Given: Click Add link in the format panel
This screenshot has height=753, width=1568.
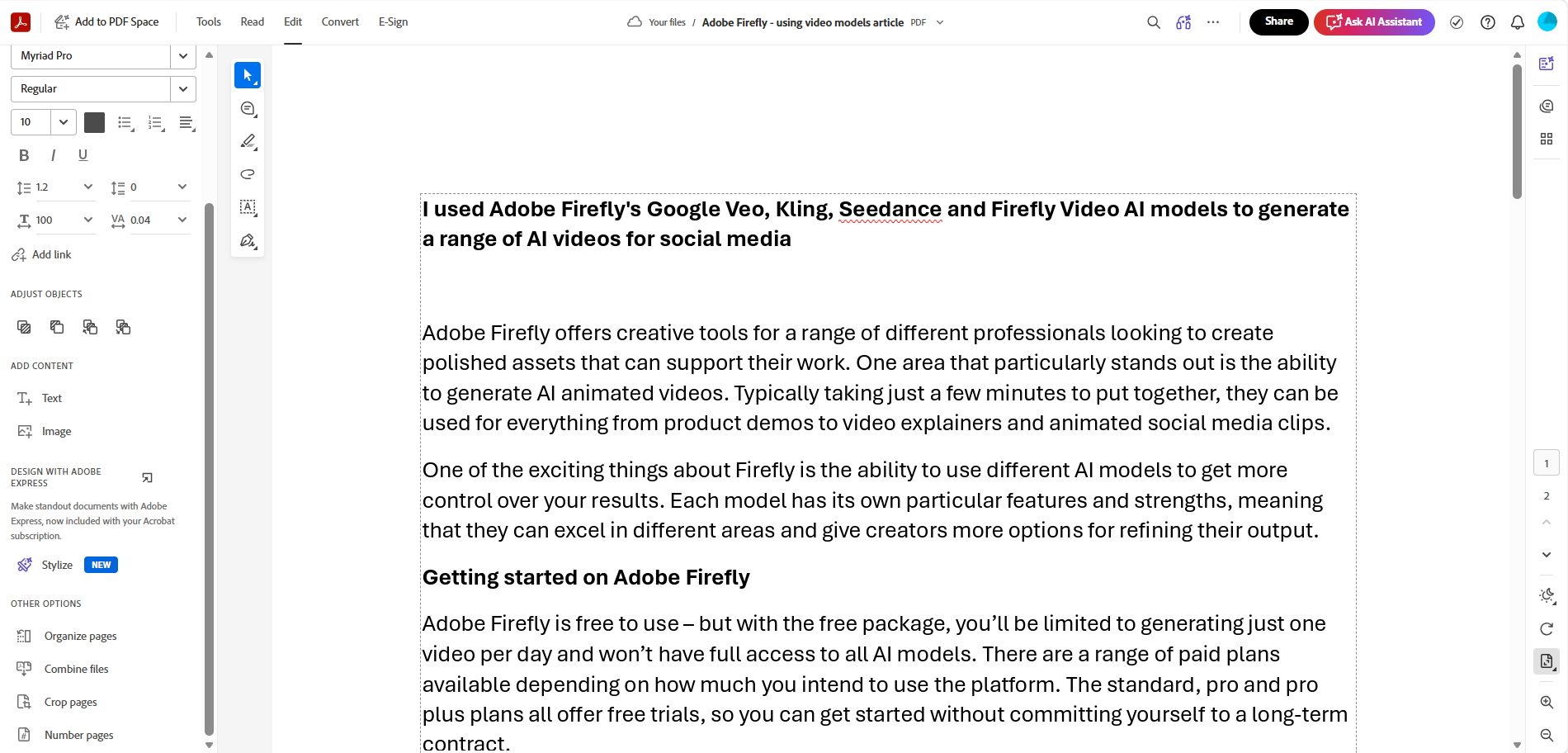Looking at the screenshot, I should 42,254.
